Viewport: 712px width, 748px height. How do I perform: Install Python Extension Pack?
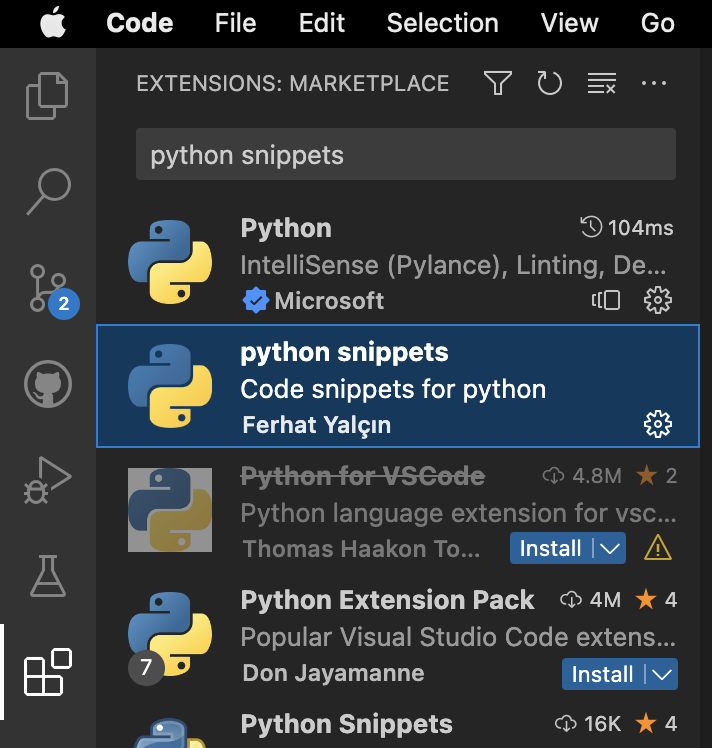pyautogui.click(x=603, y=674)
